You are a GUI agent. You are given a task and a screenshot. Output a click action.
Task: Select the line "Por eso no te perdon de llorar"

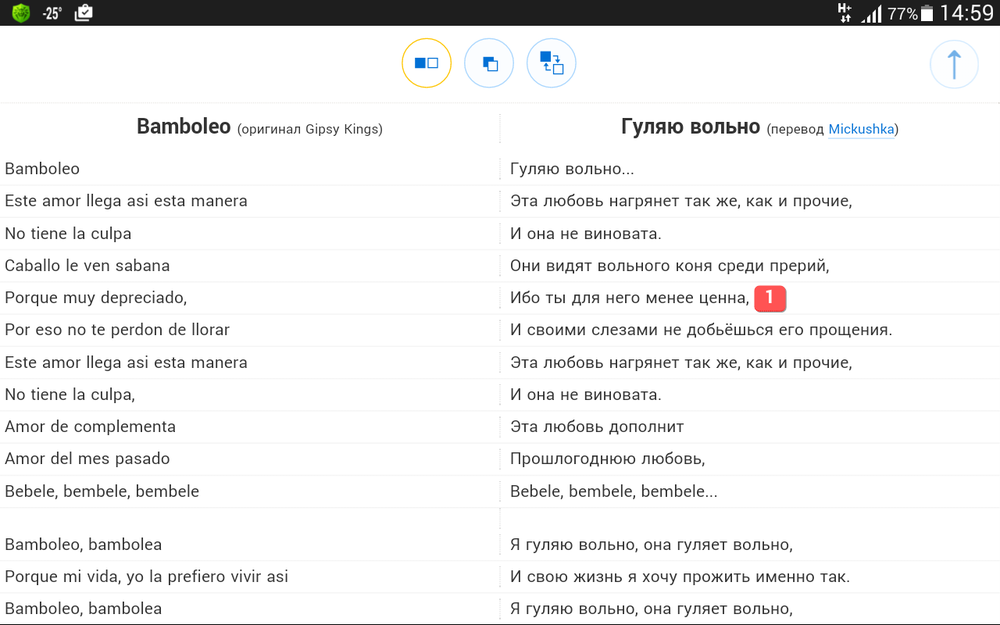[117, 329]
